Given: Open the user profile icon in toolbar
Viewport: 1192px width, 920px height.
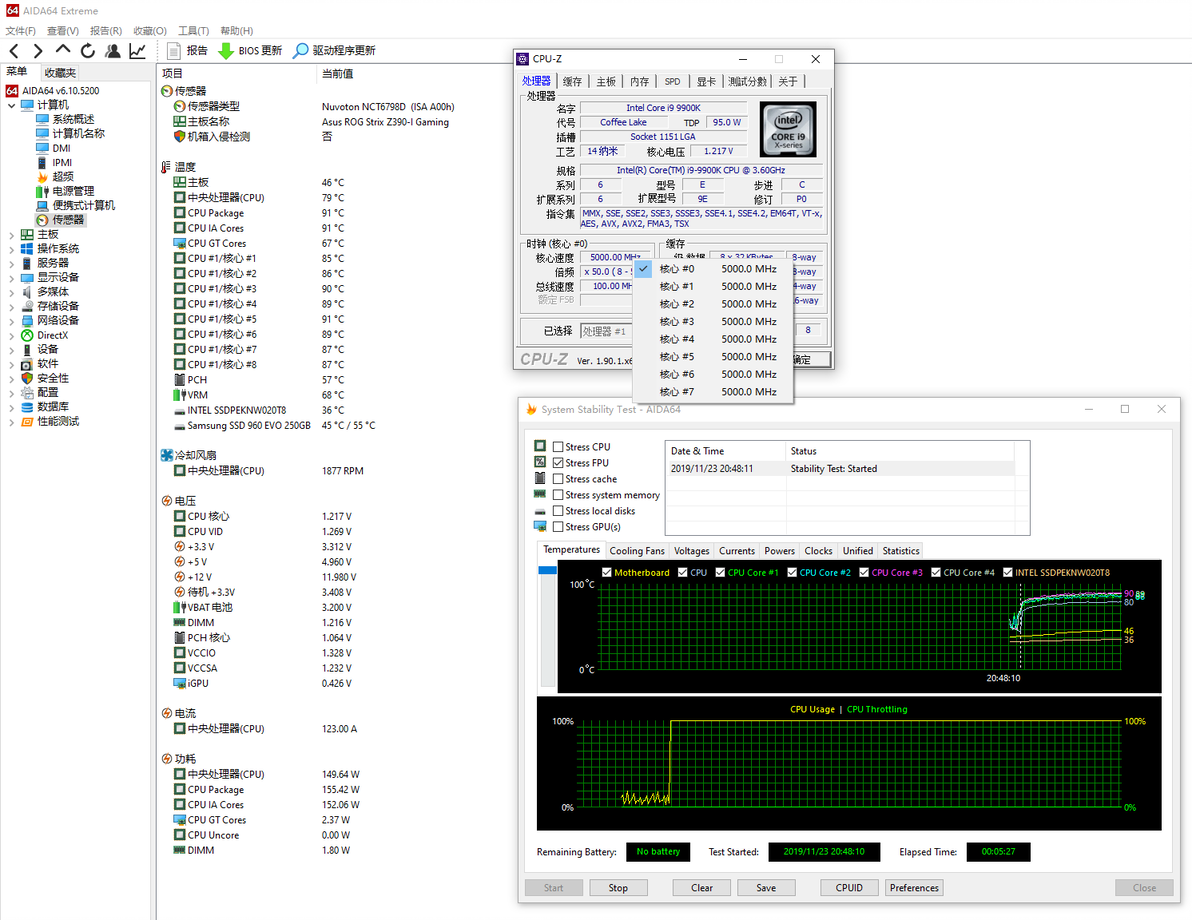Looking at the screenshot, I should pyautogui.click(x=113, y=51).
